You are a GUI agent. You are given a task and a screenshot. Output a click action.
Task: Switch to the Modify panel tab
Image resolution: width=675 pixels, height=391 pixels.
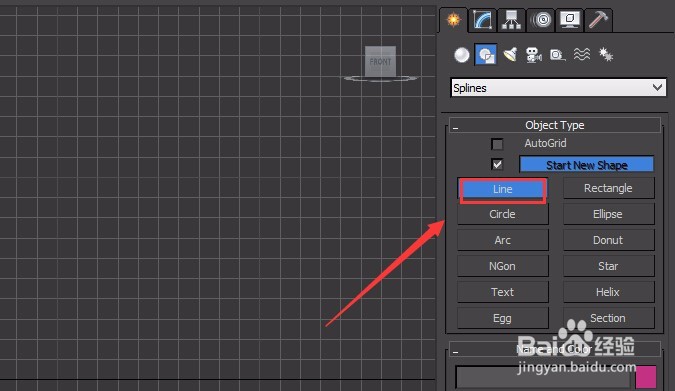[x=482, y=20]
